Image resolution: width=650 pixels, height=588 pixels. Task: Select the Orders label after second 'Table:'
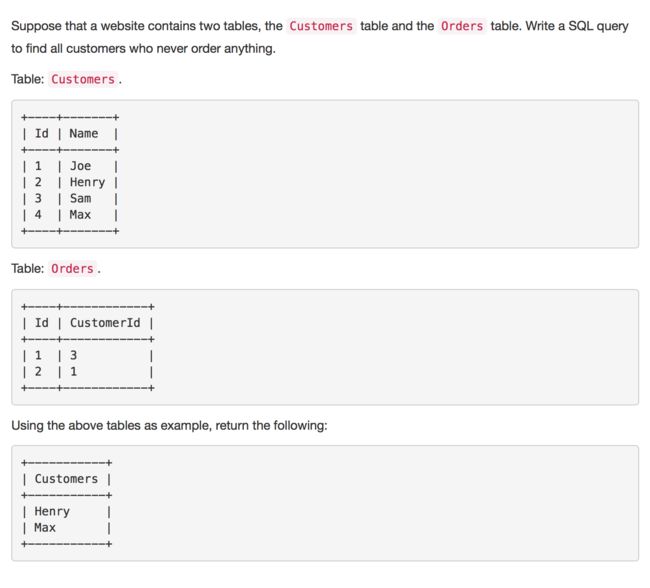[x=72, y=269]
